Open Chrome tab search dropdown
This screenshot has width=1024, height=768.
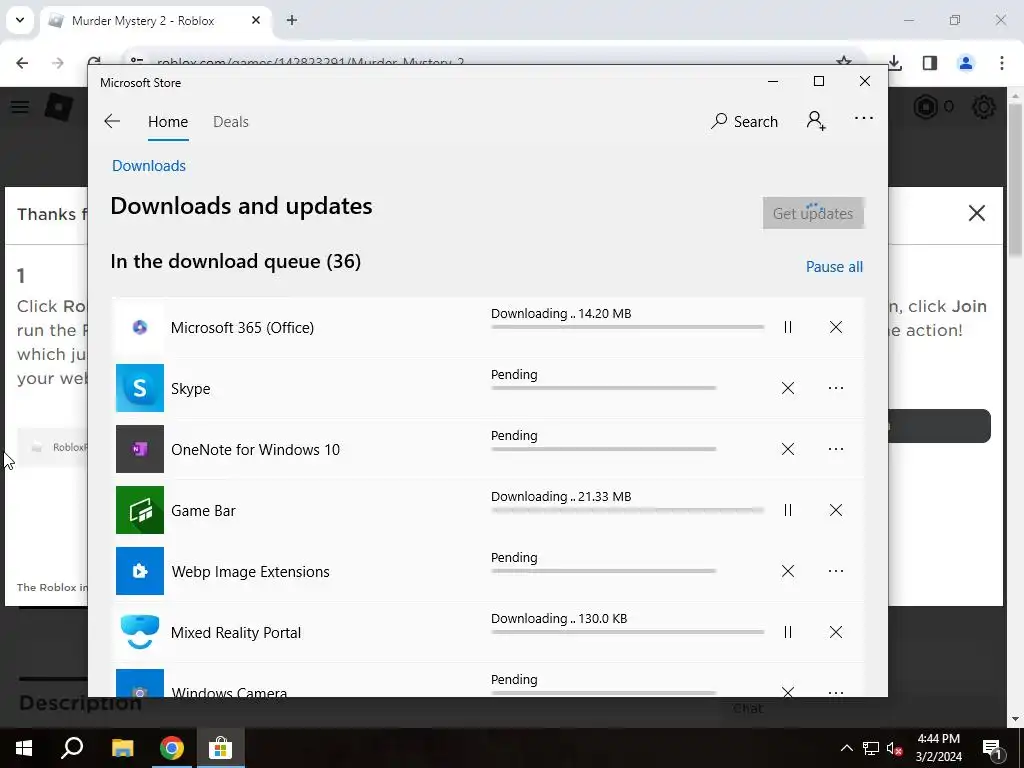pyautogui.click(x=20, y=20)
